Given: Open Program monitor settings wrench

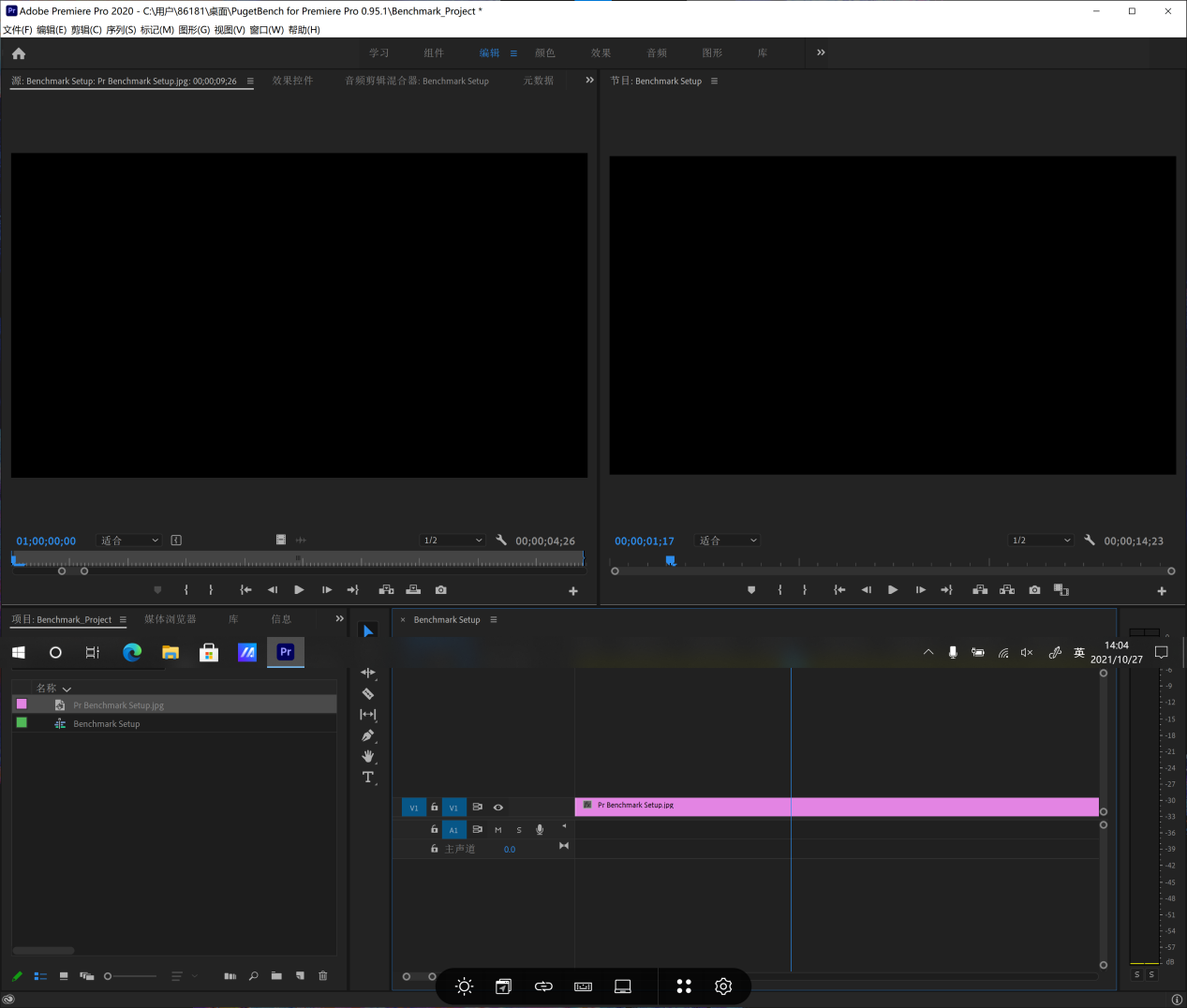Looking at the screenshot, I should (x=1090, y=541).
